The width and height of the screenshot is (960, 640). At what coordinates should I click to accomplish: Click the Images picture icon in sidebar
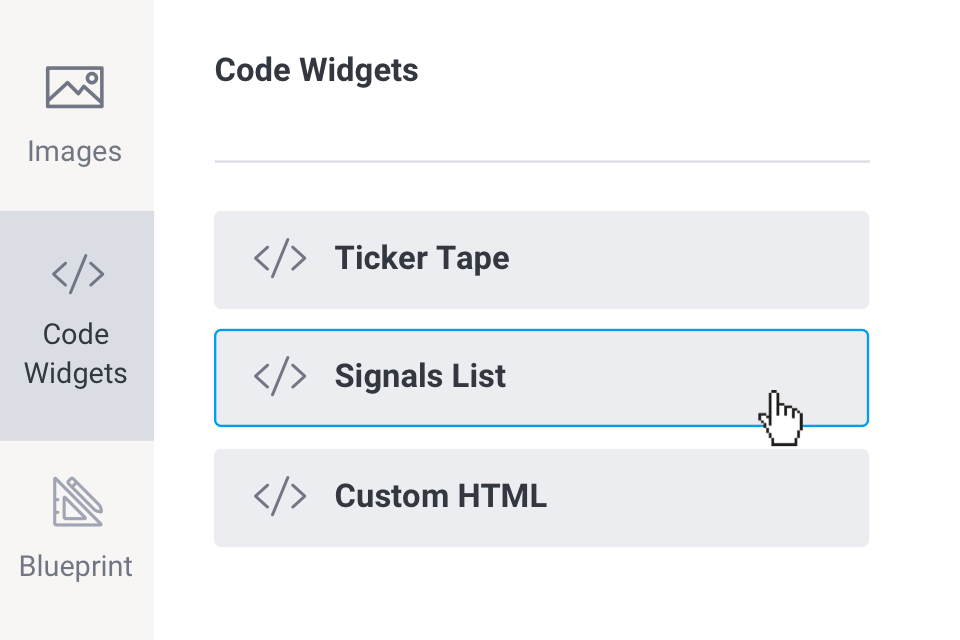tap(75, 87)
